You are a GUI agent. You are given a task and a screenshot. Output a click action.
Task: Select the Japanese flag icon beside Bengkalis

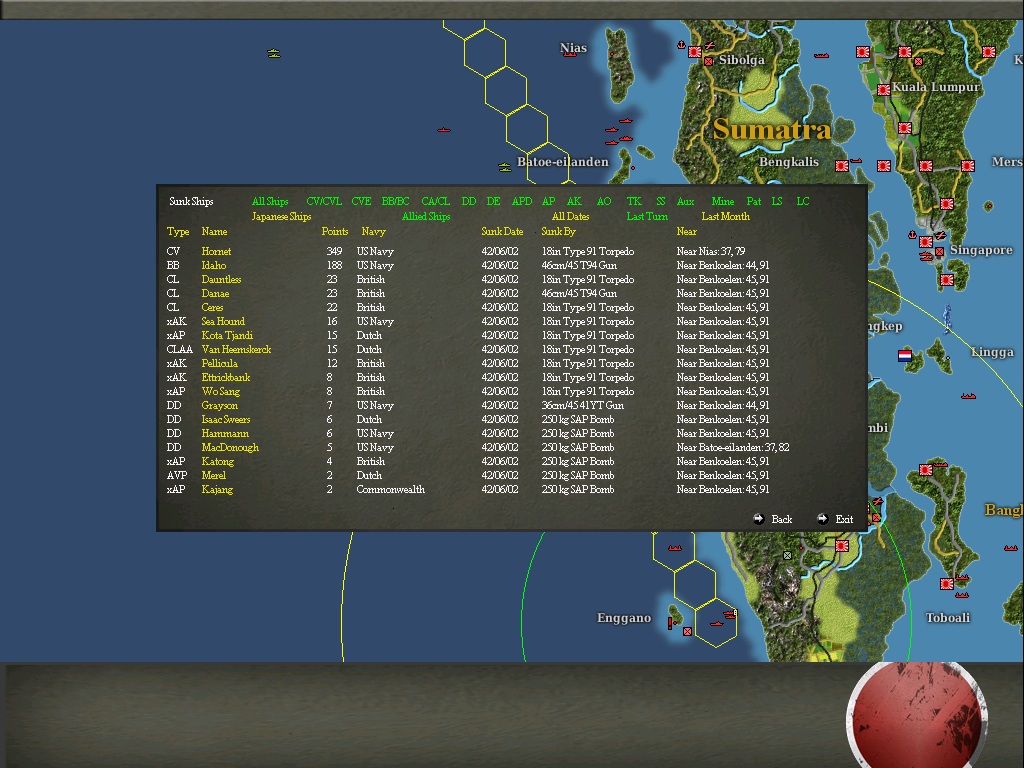(x=842, y=166)
